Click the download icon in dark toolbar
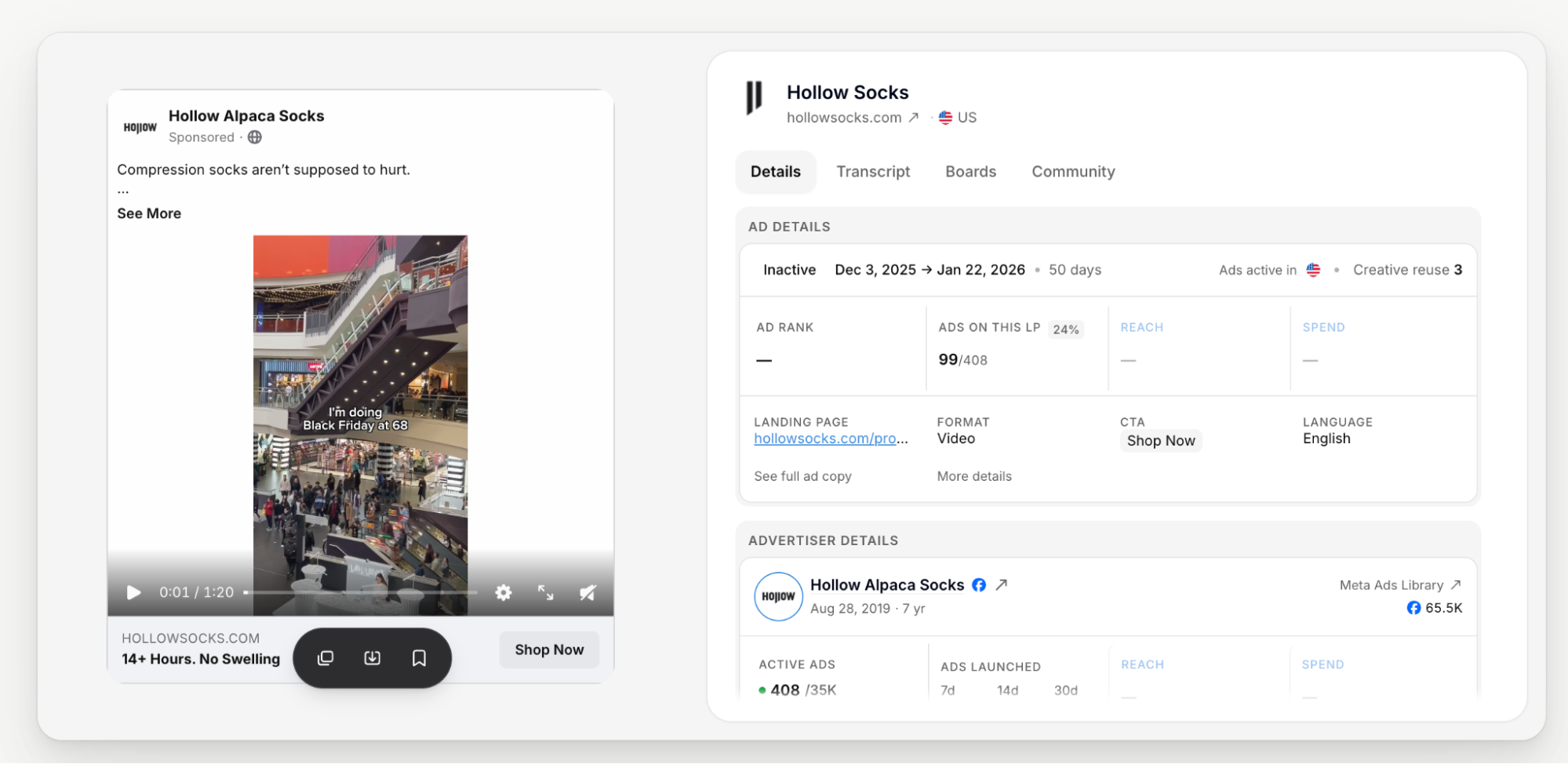This screenshot has height=764, width=1568. tap(373, 658)
